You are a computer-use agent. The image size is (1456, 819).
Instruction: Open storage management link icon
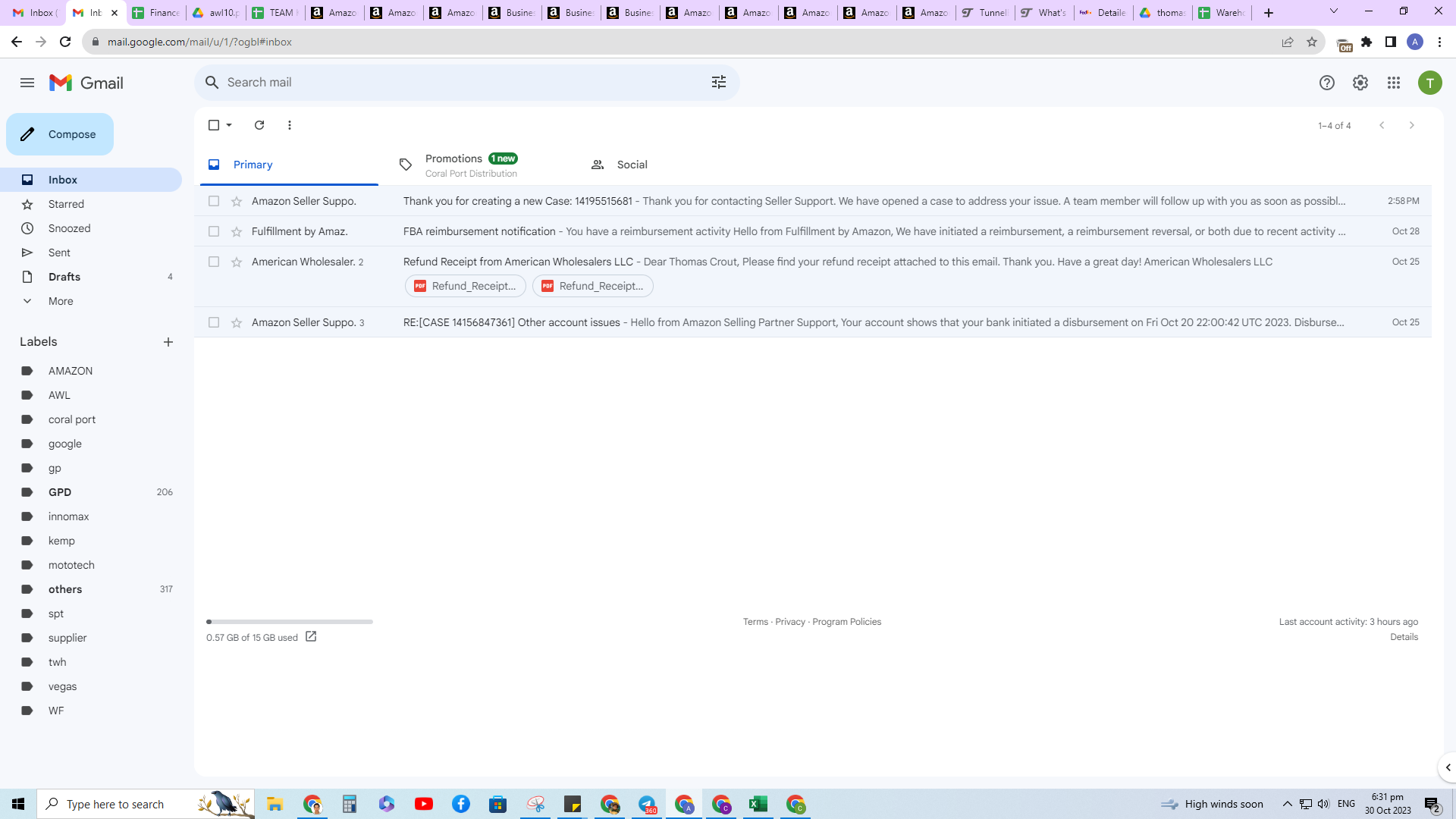[311, 637]
